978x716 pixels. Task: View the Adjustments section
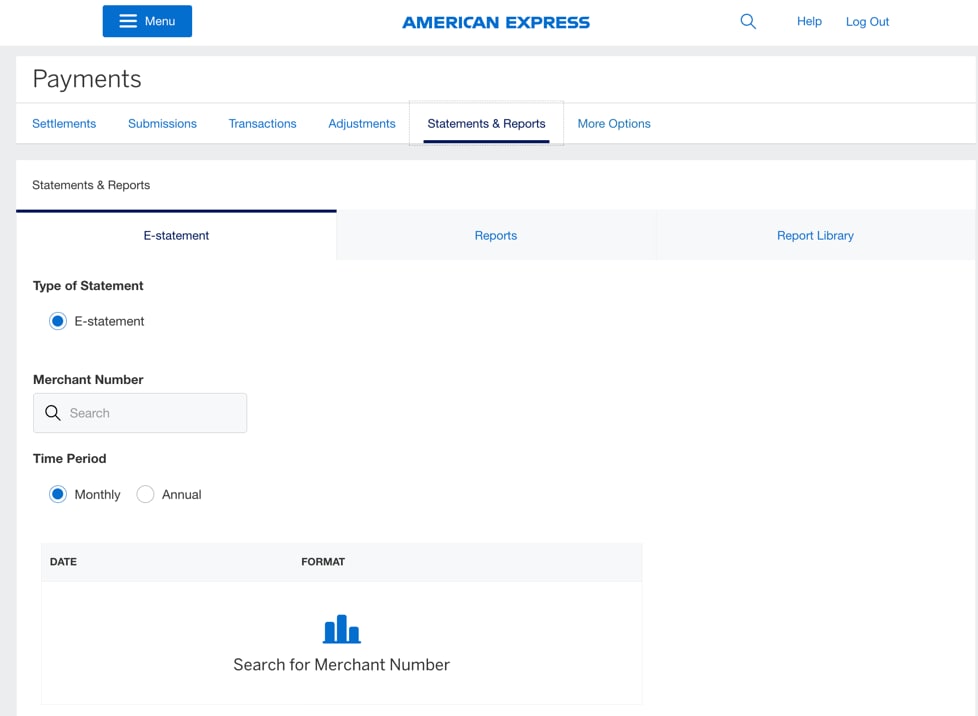point(361,123)
